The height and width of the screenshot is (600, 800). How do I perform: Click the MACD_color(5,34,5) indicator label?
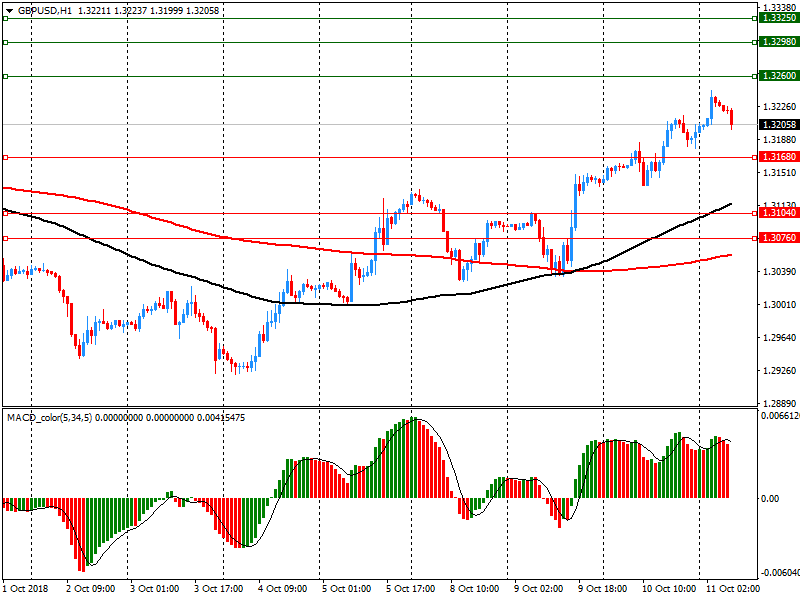click(x=50, y=416)
